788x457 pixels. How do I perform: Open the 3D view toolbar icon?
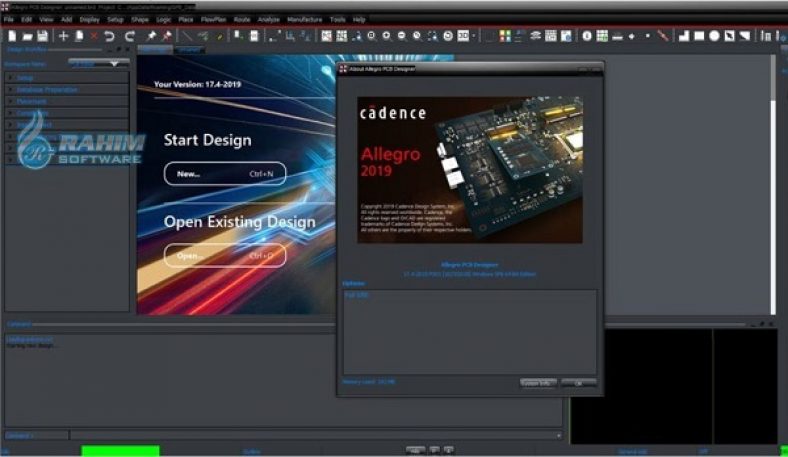(464, 36)
